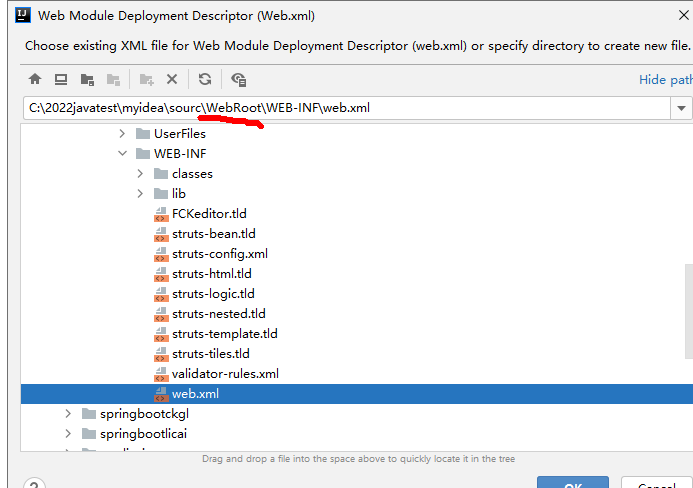The image size is (693, 488).
Task: Collapse the WEB-INF folder
Action: click(122, 153)
